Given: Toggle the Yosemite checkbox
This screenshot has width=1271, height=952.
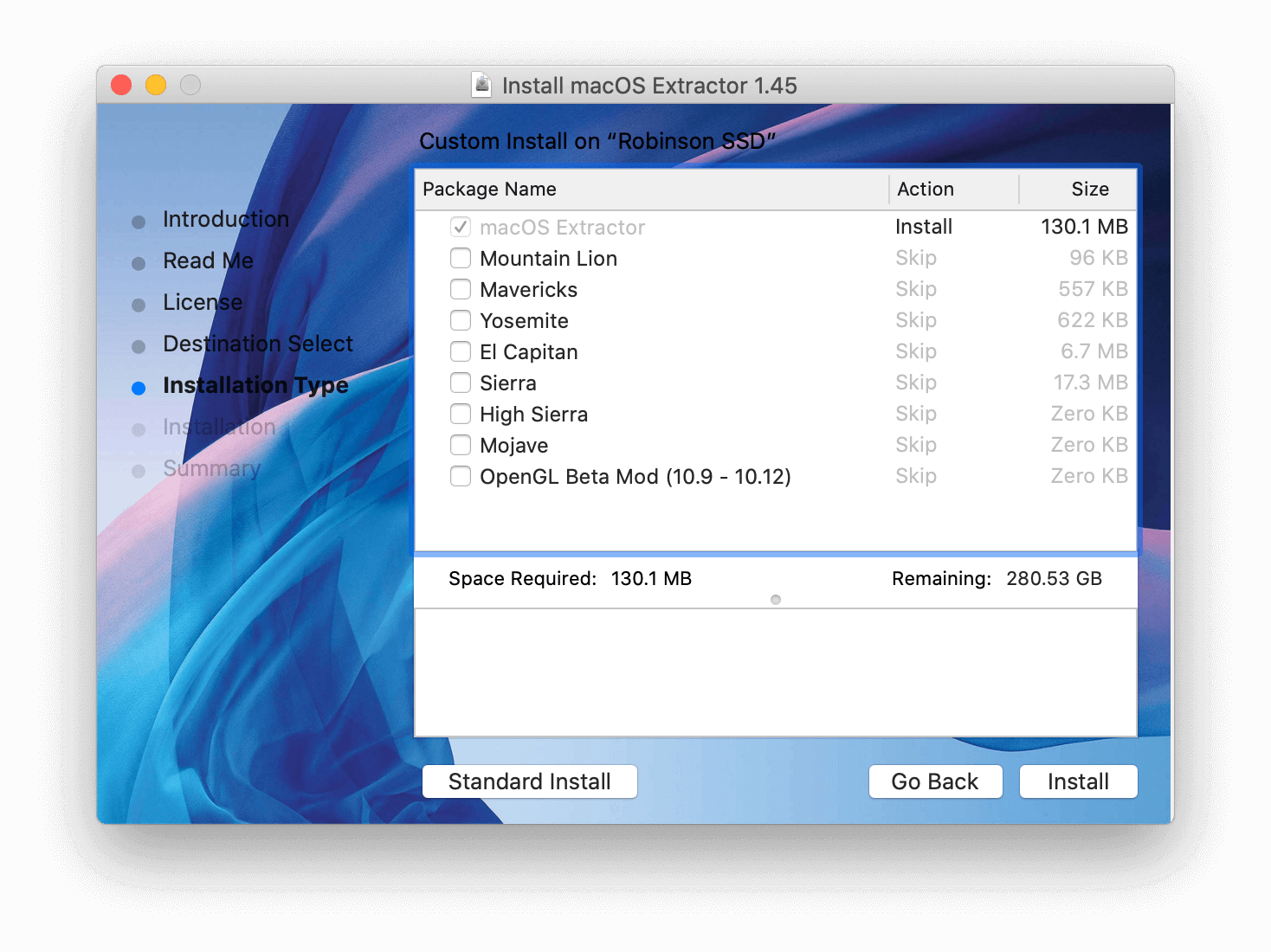Looking at the screenshot, I should click(461, 321).
